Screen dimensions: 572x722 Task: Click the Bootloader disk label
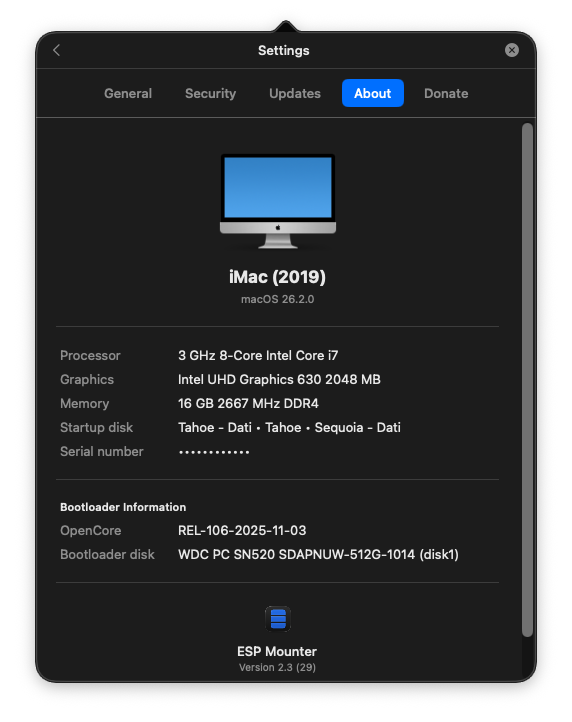(107, 554)
